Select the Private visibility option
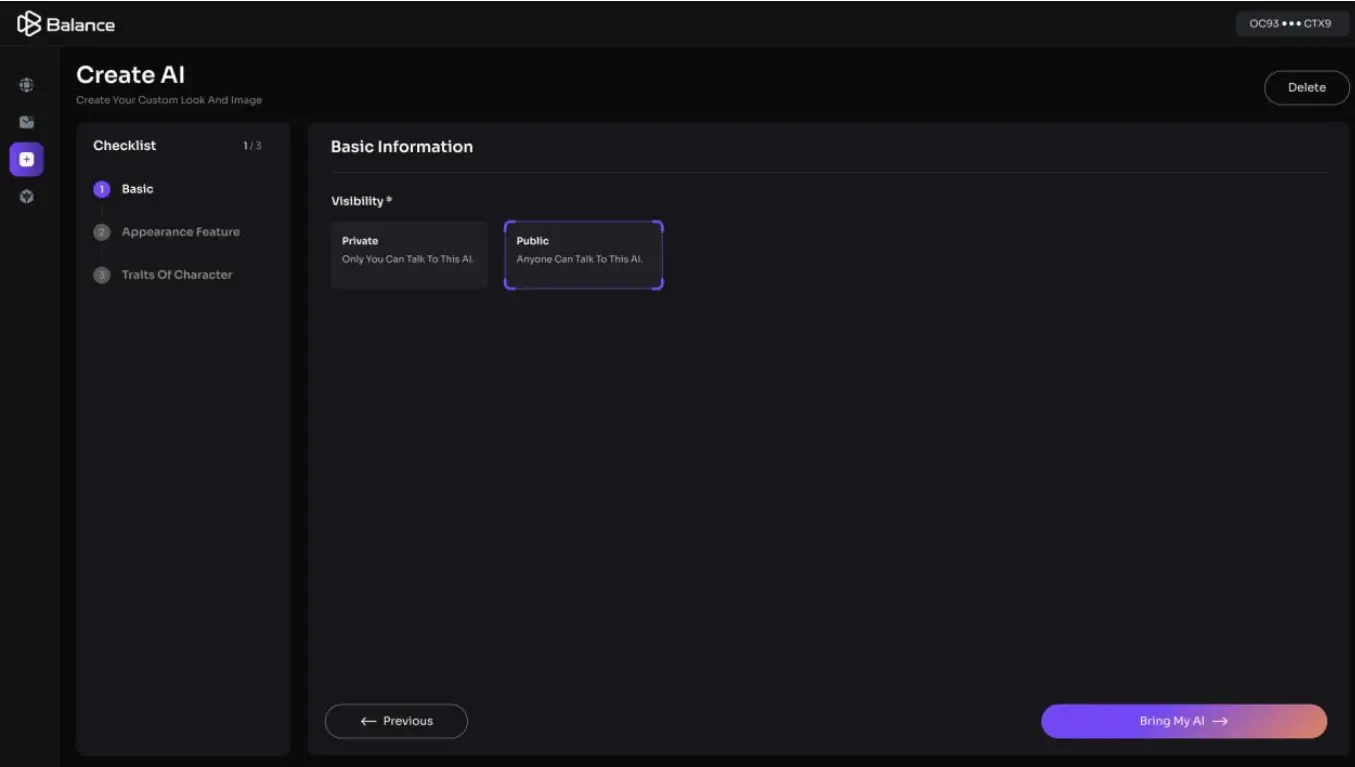1355x767 pixels. (408, 254)
